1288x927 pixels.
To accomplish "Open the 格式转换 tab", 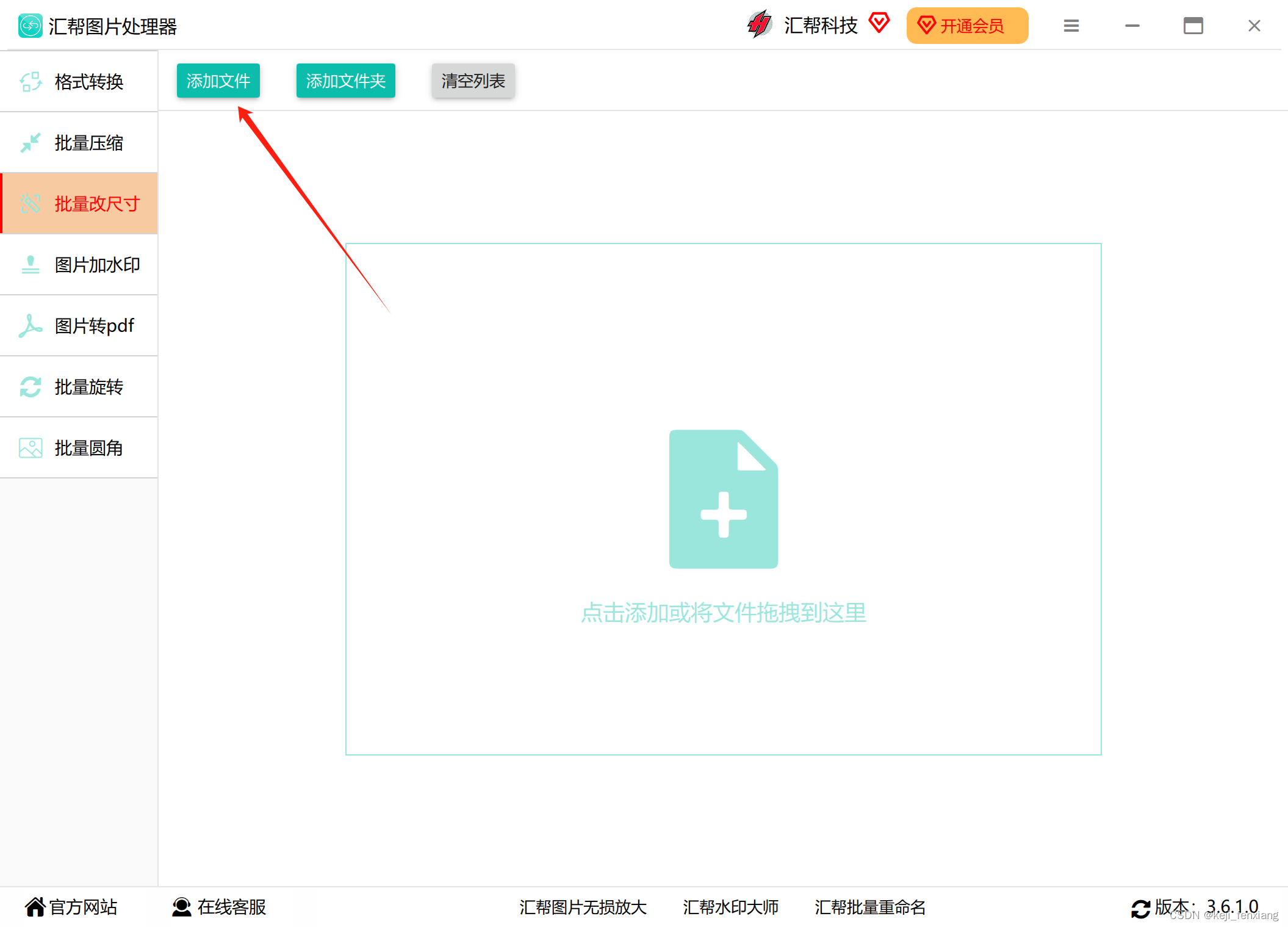I will pyautogui.click(x=79, y=82).
